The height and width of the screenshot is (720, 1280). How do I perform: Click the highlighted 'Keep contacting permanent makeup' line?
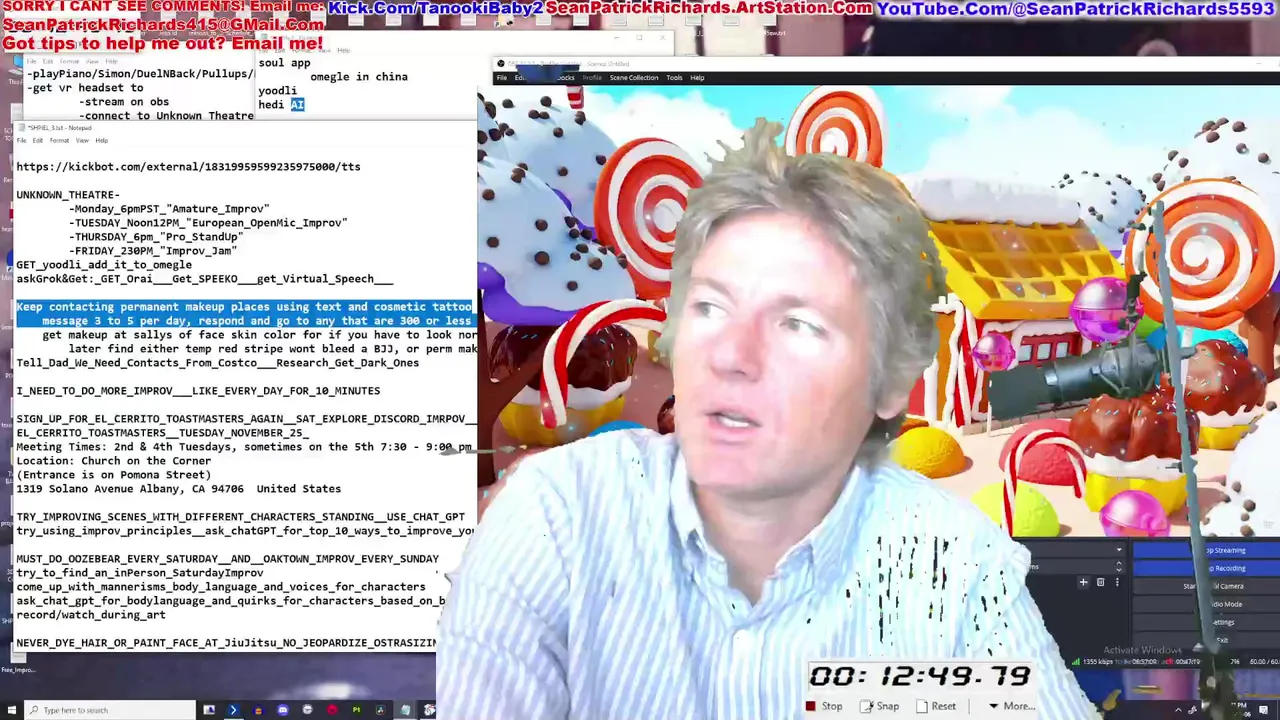pyautogui.click(x=244, y=307)
